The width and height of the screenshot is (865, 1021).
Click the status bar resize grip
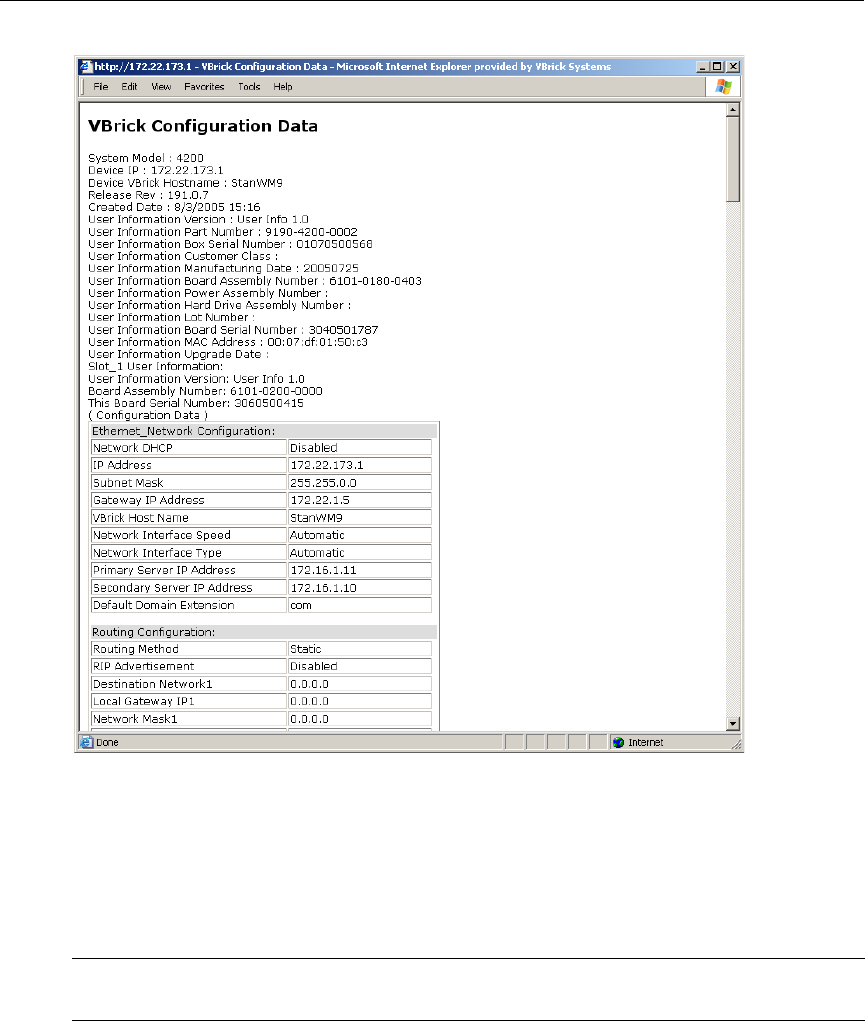[737, 744]
